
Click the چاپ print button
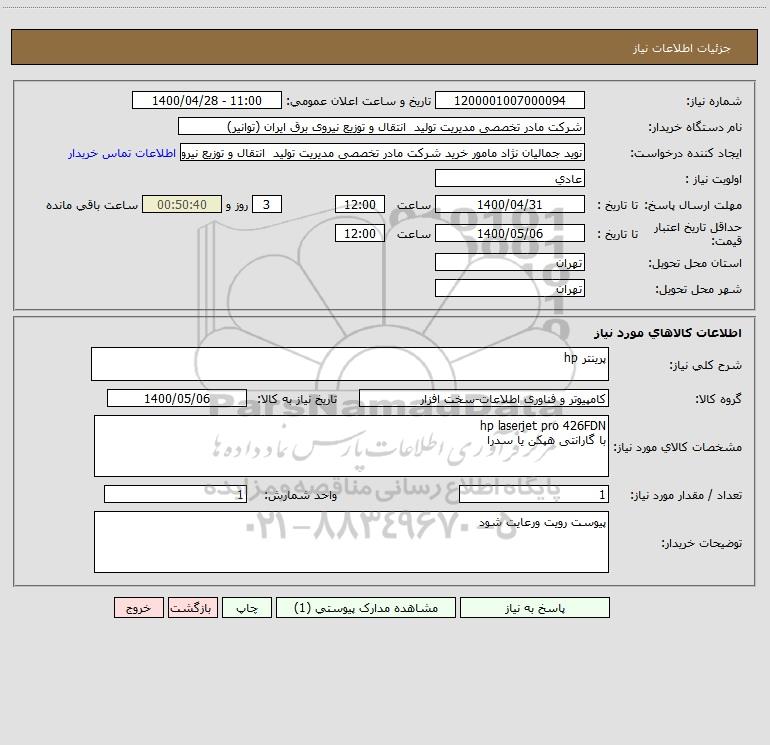coord(247,607)
